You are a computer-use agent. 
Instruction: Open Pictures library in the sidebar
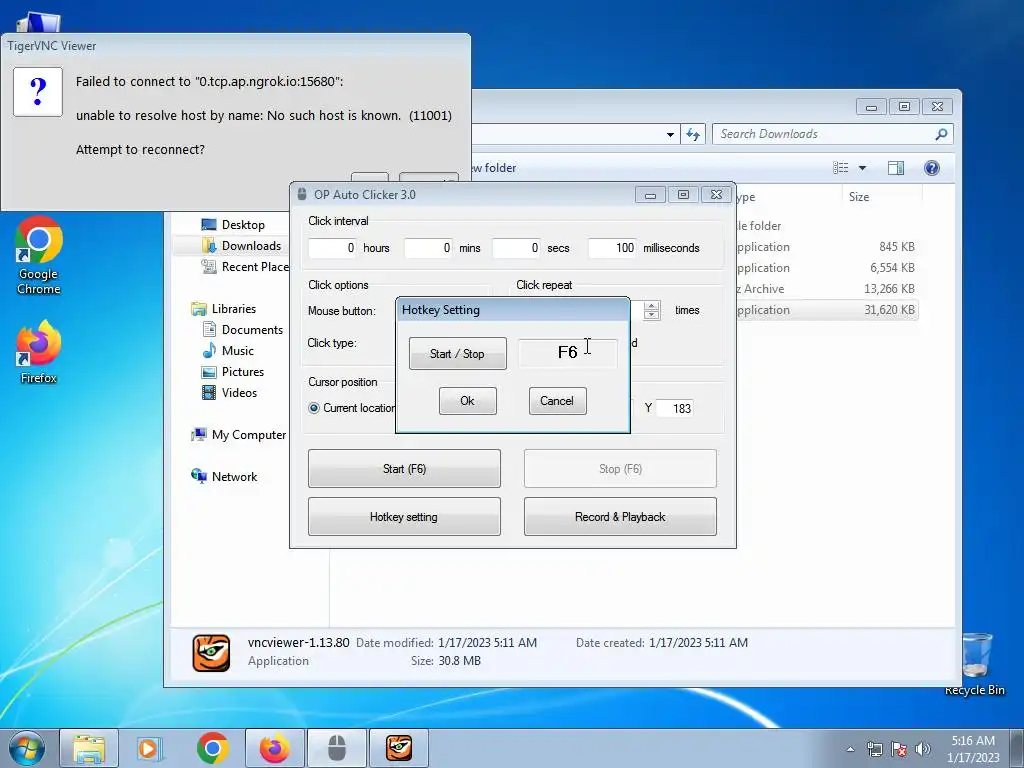pos(233,372)
